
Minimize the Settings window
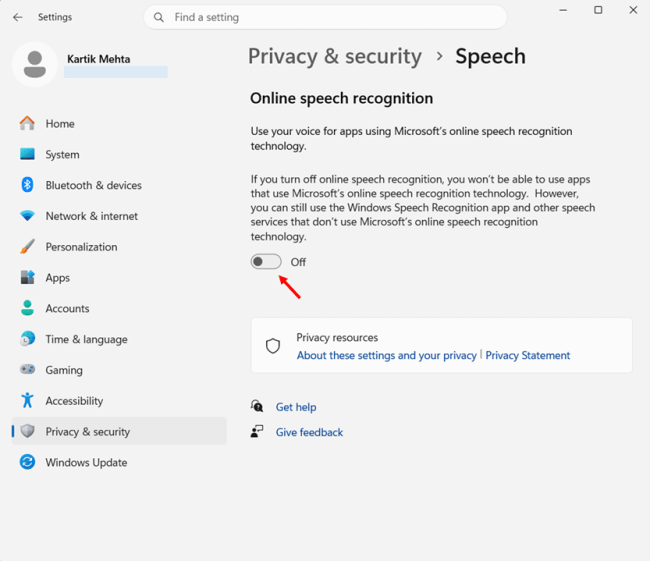(x=563, y=10)
